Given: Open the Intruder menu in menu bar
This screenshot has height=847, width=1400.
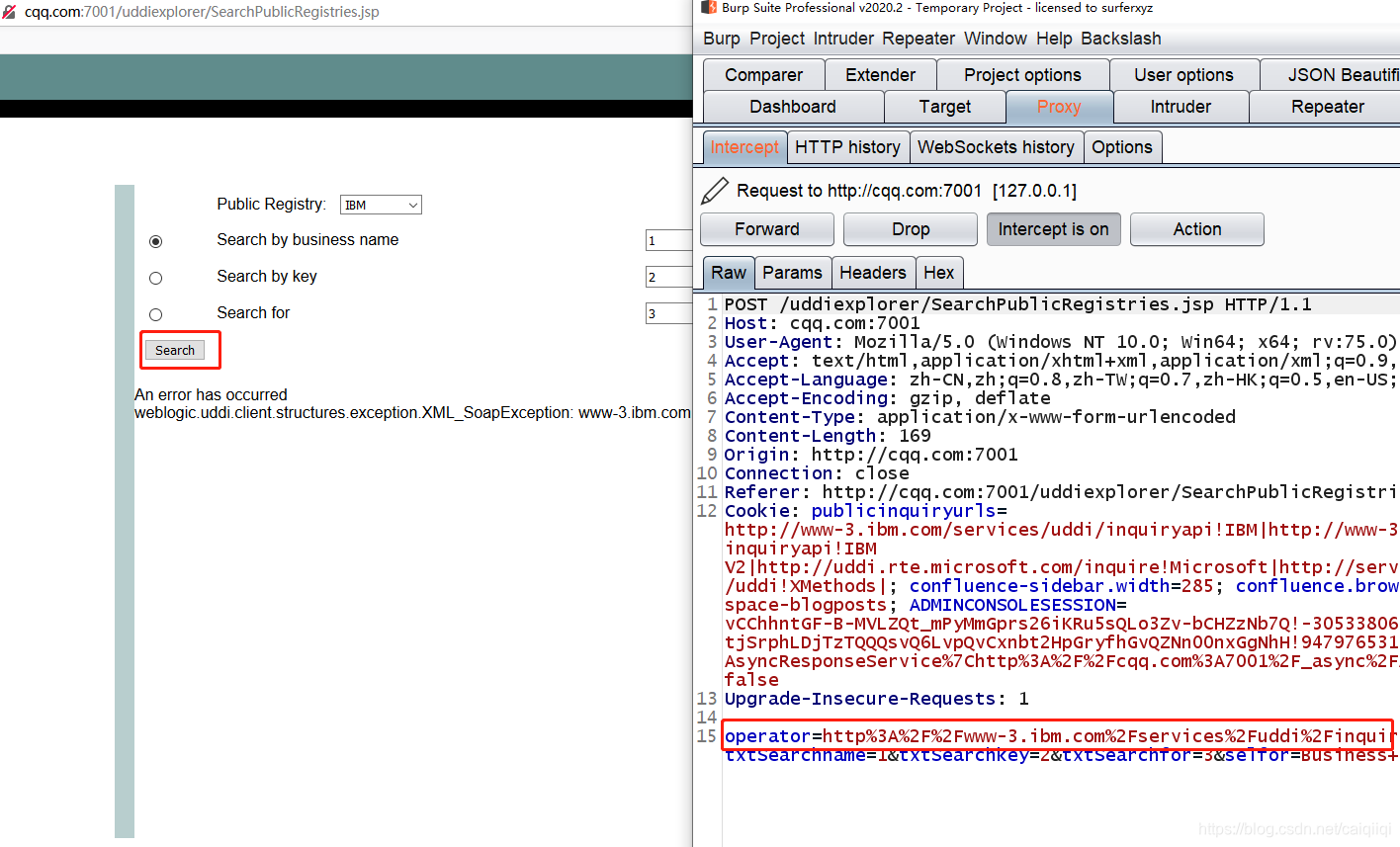Looking at the screenshot, I should point(843,39).
